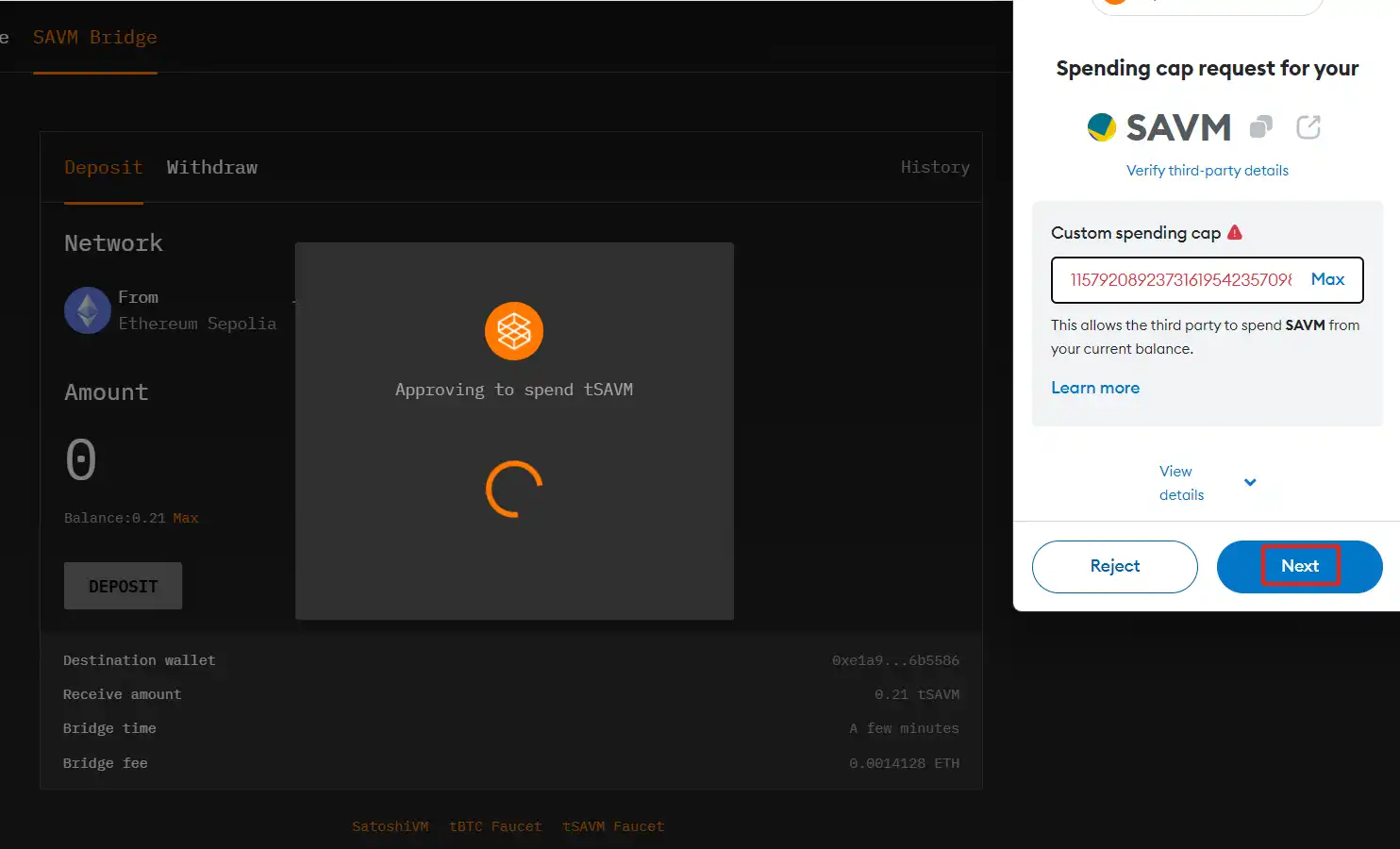This screenshot has height=849, width=1400.
Task: Click the orange approval modal logo
Action: point(514,331)
